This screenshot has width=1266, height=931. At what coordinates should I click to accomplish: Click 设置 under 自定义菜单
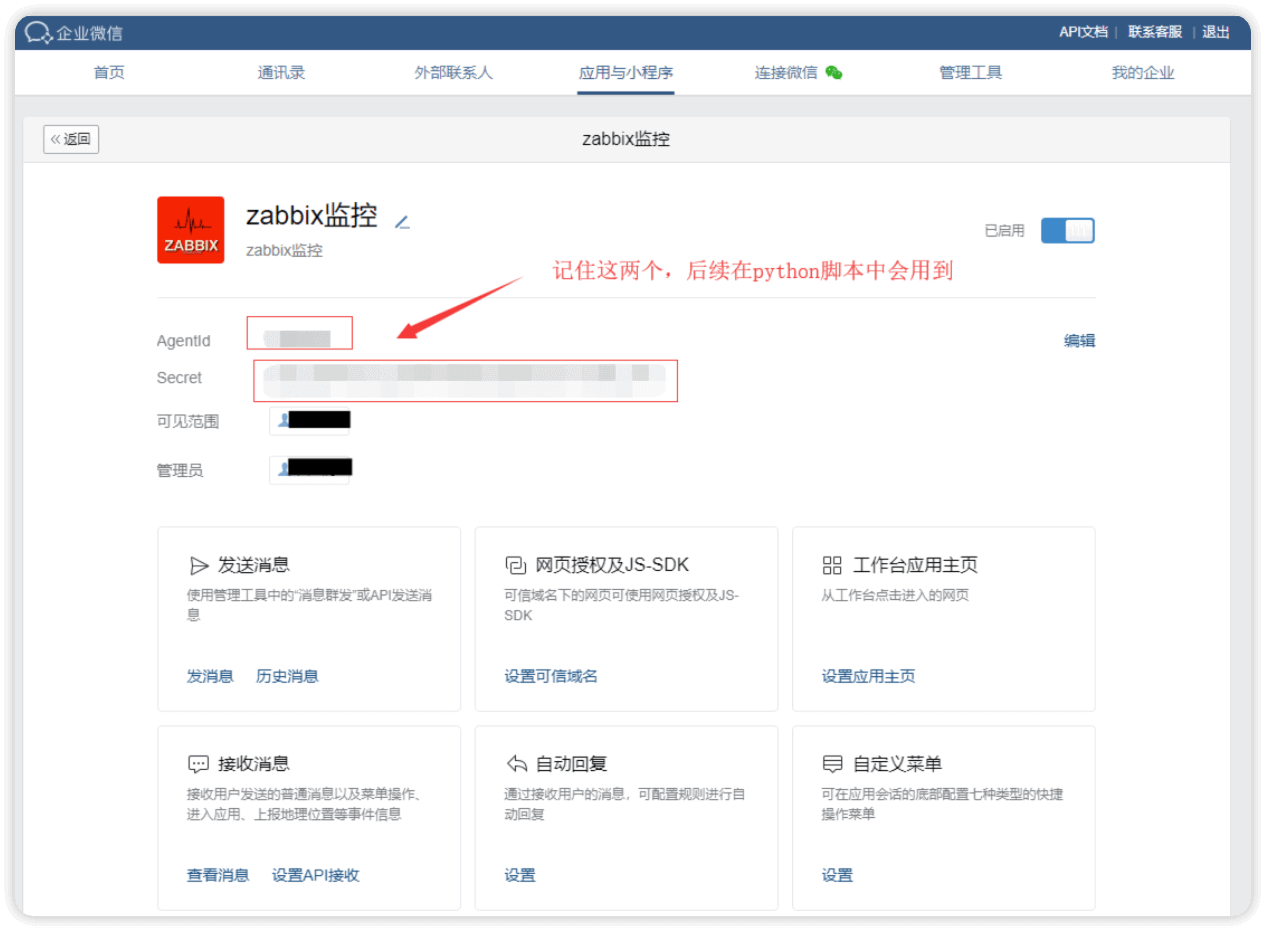tap(837, 876)
